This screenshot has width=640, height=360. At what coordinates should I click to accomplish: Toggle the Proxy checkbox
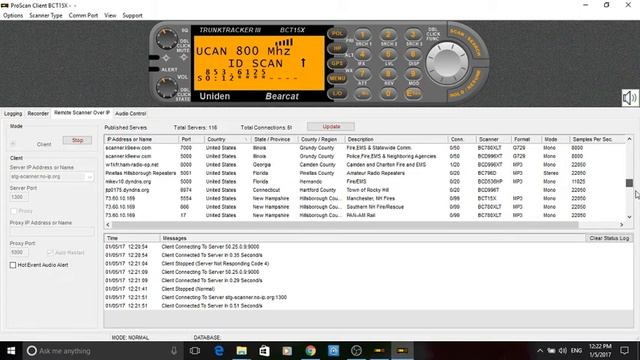(x=13, y=211)
